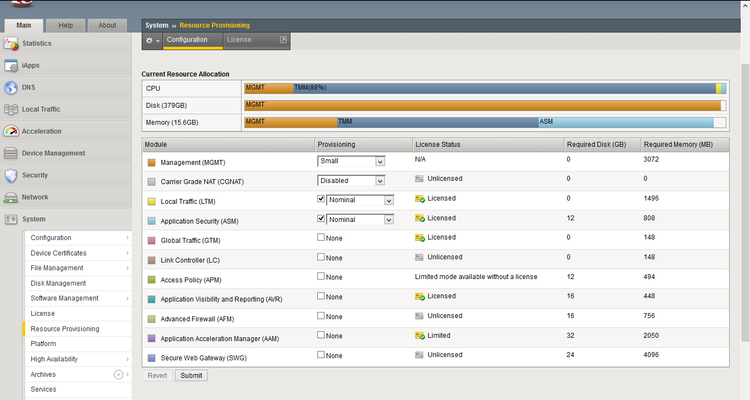Switch to the Help tab
Screen dimensions: 750x400
tap(66, 25)
